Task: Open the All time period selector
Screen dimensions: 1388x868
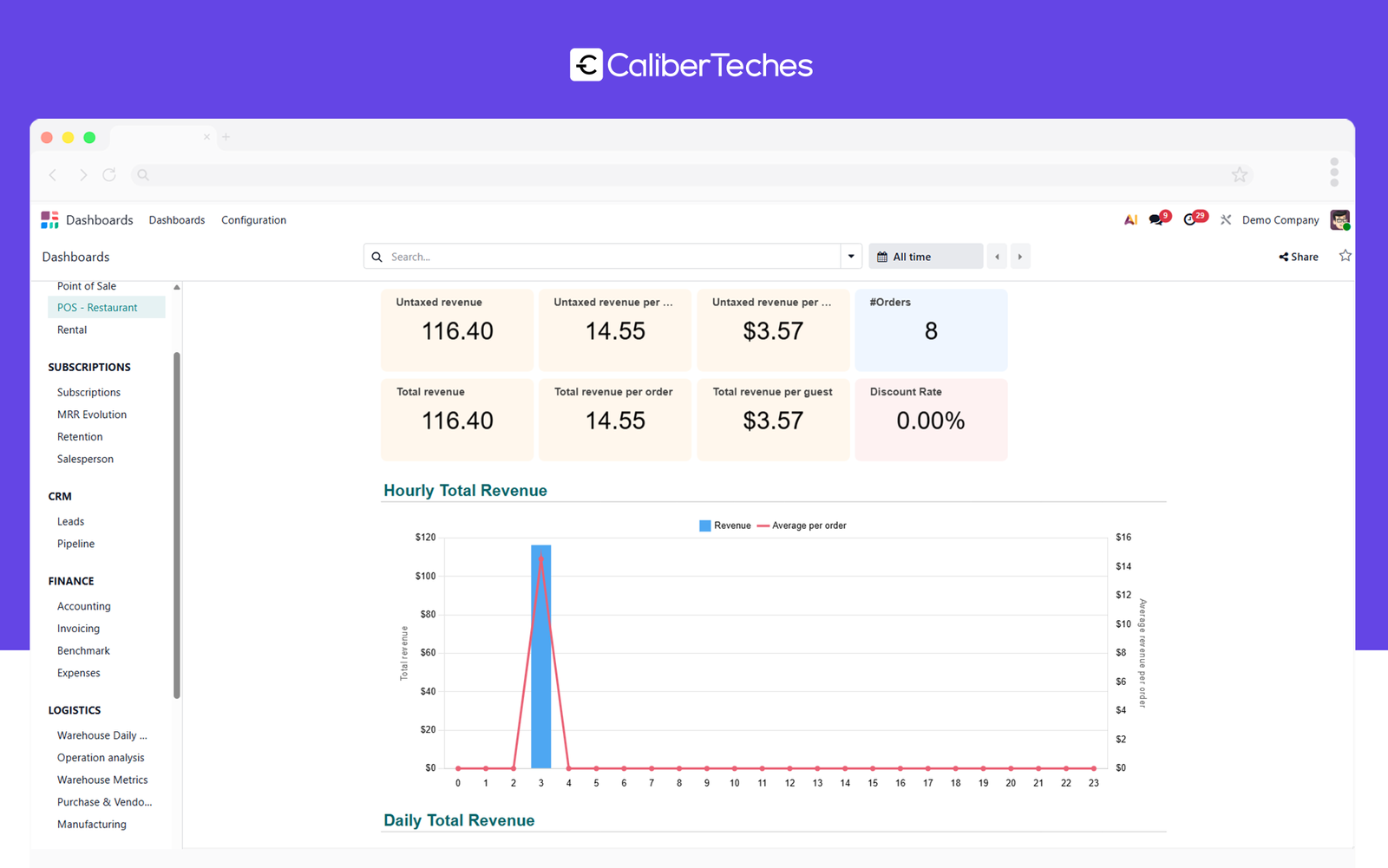Action: coord(925,257)
